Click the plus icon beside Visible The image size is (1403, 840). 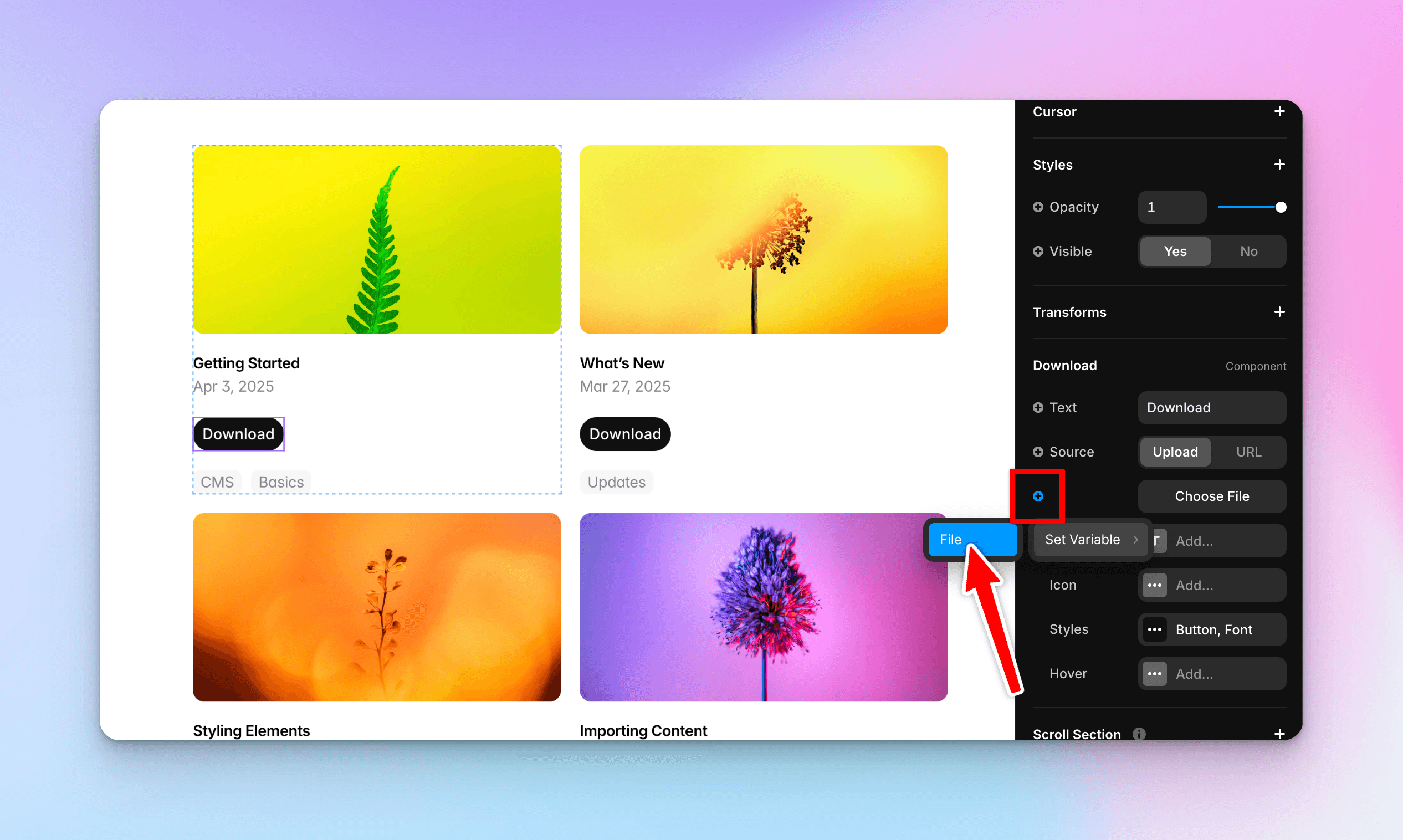(x=1037, y=252)
